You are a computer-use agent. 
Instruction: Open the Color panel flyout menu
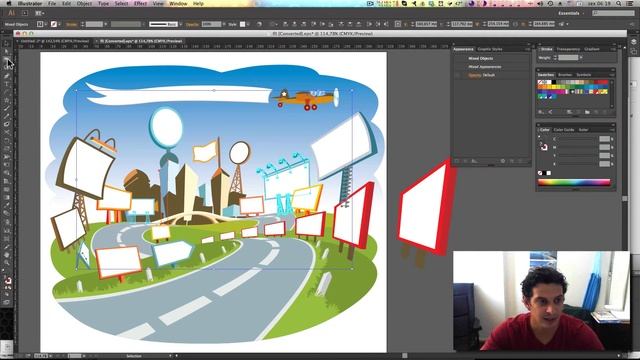coord(612,130)
